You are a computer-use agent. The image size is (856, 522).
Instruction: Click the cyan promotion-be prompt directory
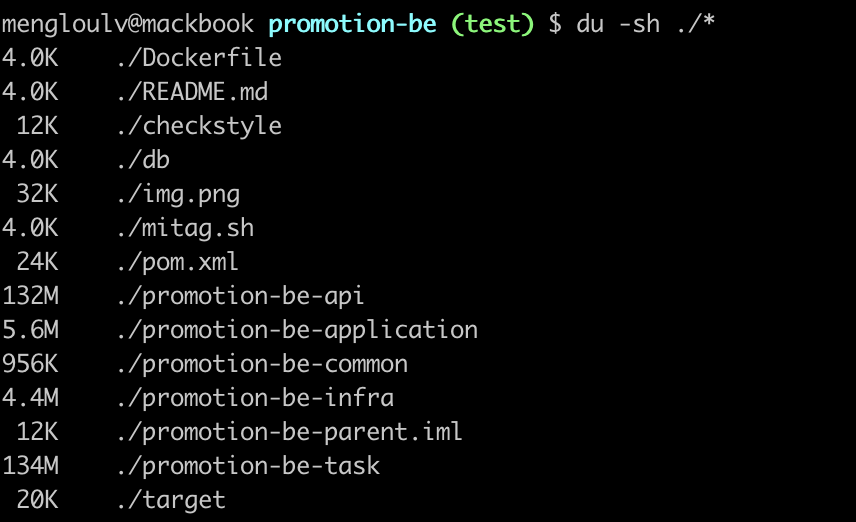353,24
